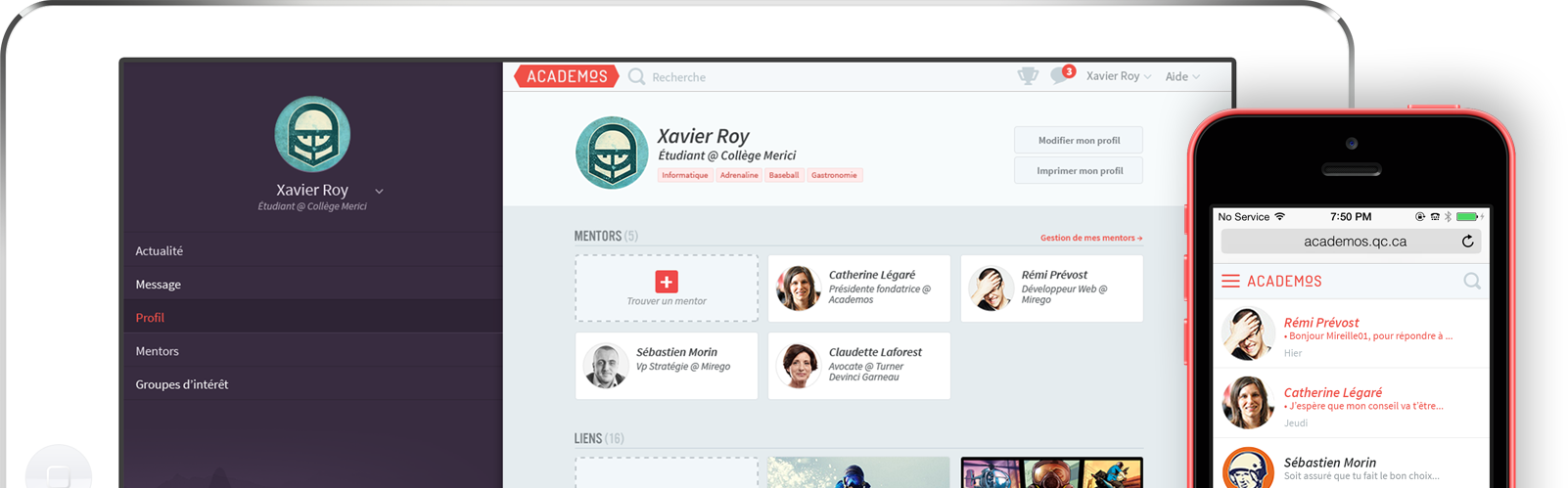Open the Aide dropdown menu

tap(1181, 76)
